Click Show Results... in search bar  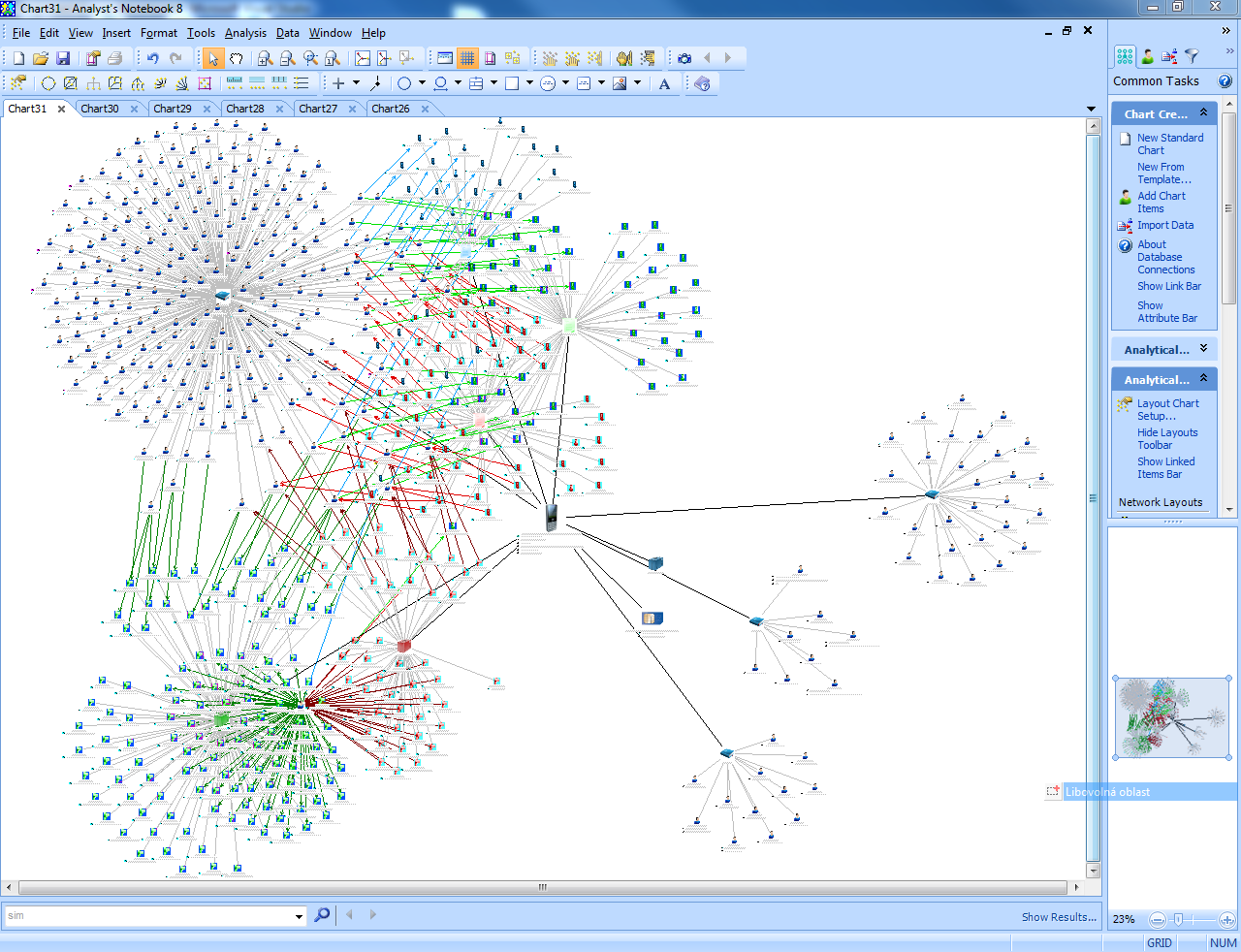pyautogui.click(x=1059, y=917)
